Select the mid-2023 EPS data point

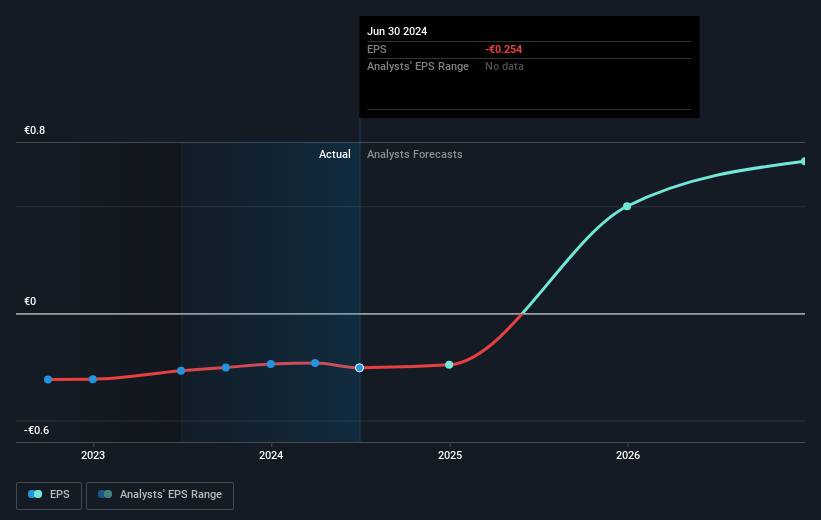[181, 371]
